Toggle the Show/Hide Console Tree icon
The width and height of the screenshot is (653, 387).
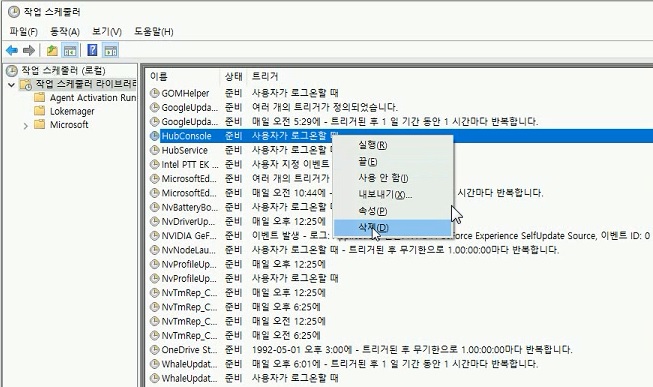pos(70,51)
